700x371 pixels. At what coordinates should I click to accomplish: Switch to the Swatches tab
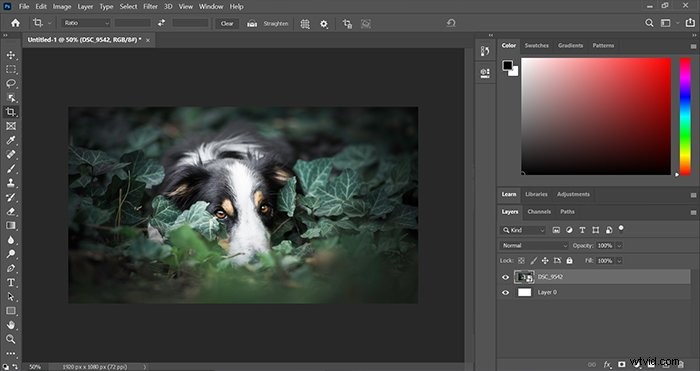pyautogui.click(x=536, y=46)
